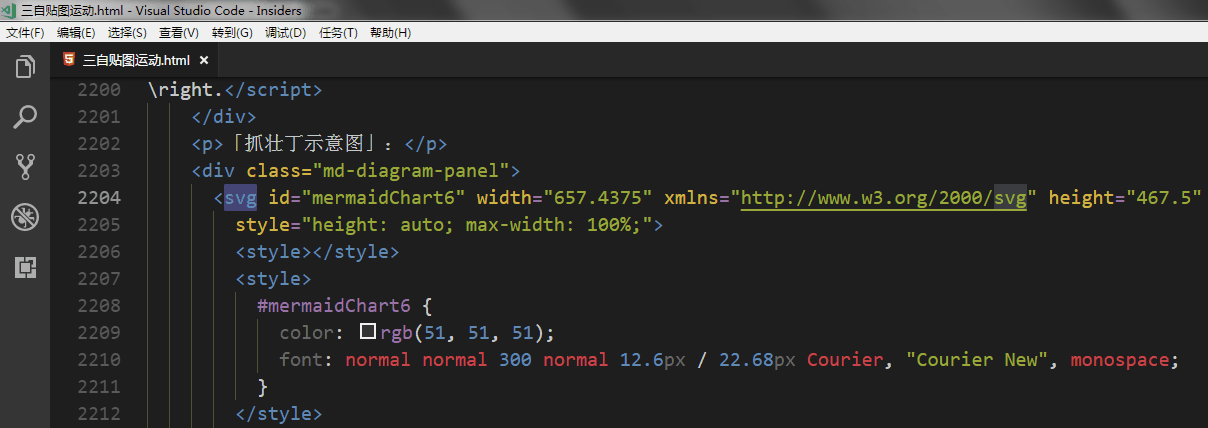
Task: Open the 任务(T) menu
Action: point(338,33)
